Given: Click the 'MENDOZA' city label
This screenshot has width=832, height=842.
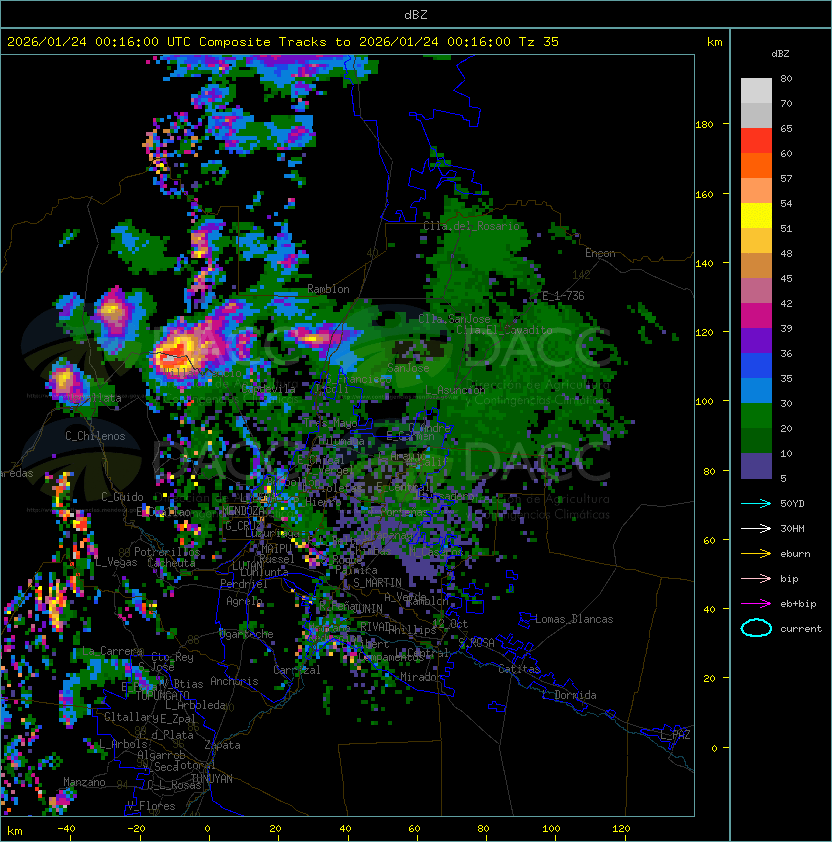Looking at the screenshot, I should 243,511.
